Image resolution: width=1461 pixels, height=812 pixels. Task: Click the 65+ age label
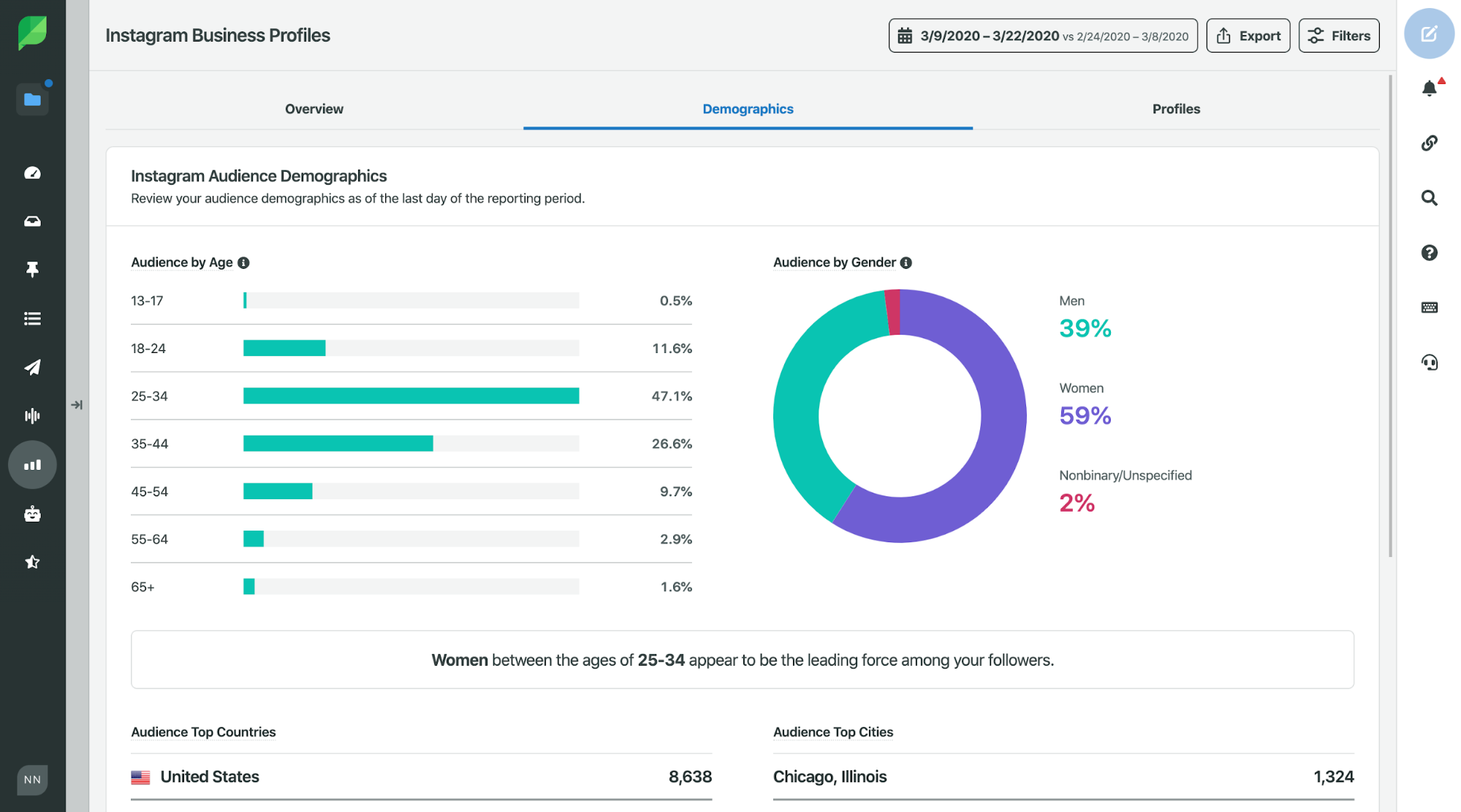pos(143,587)
